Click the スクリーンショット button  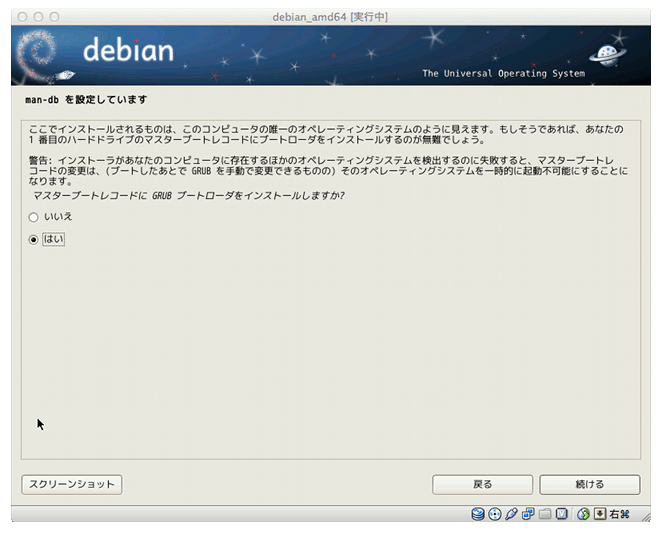(71, 485)
